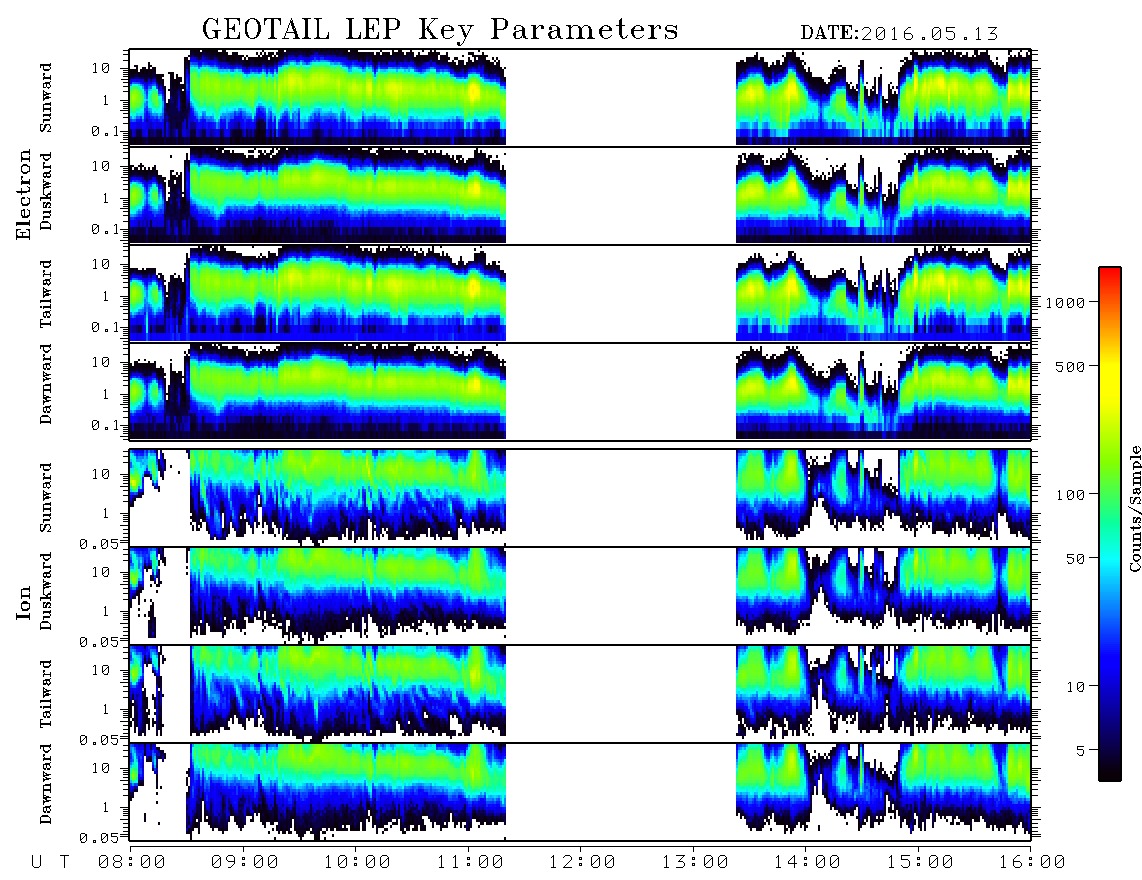Viewport: 1142px width, 880px height.
Task: Select the DATE:2016.05.13 label
Action: tap(899, 34)
